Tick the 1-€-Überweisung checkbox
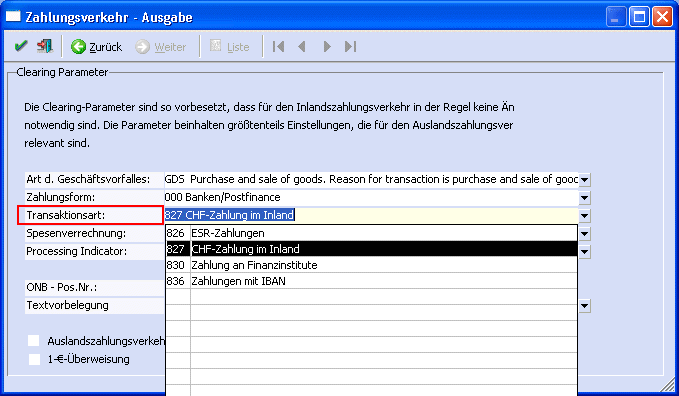679x396 pixels. (34, 359)
